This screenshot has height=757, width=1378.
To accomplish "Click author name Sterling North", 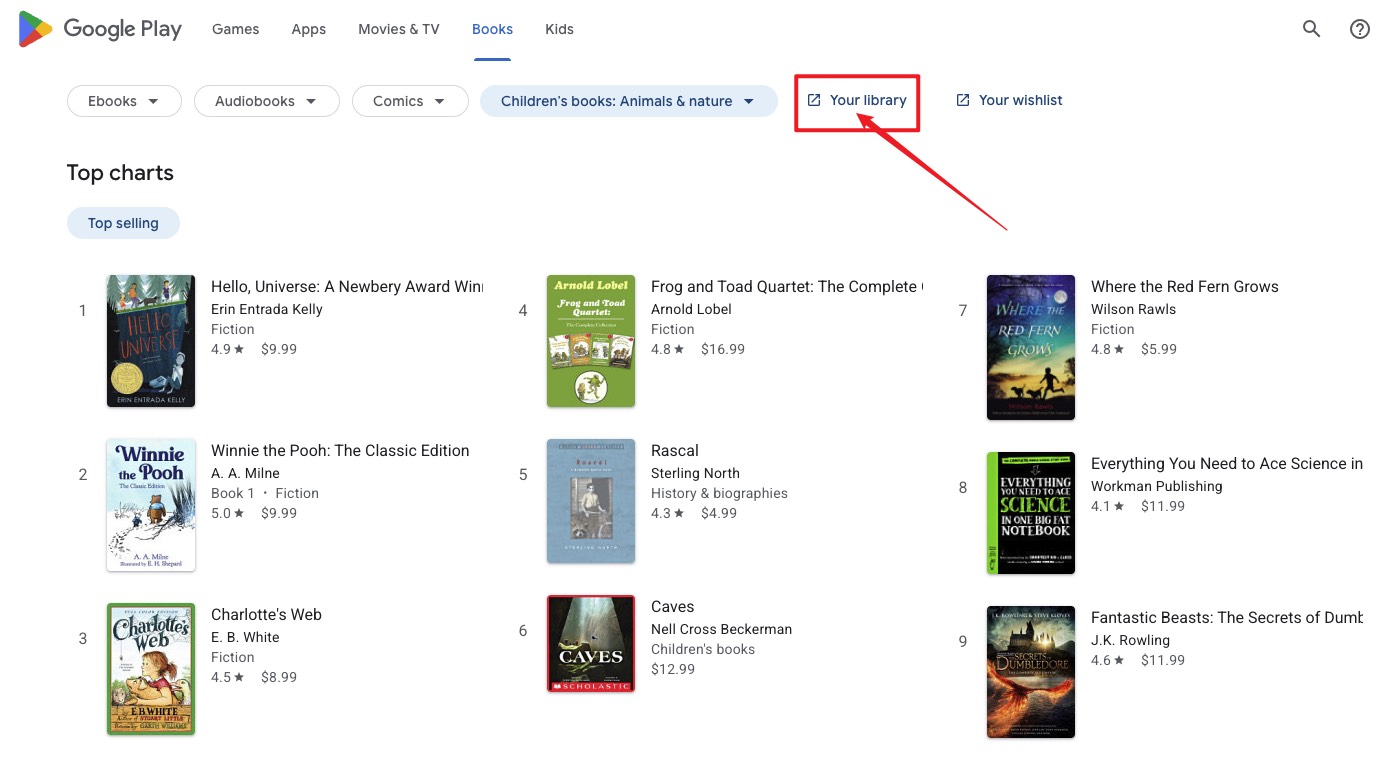I will pos(695,473).
